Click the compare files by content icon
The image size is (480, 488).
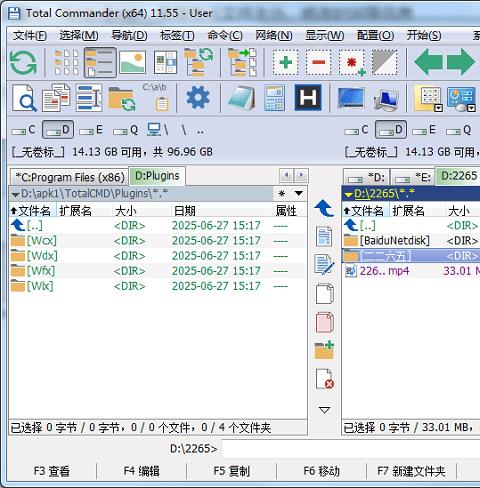tap(56, 98)
